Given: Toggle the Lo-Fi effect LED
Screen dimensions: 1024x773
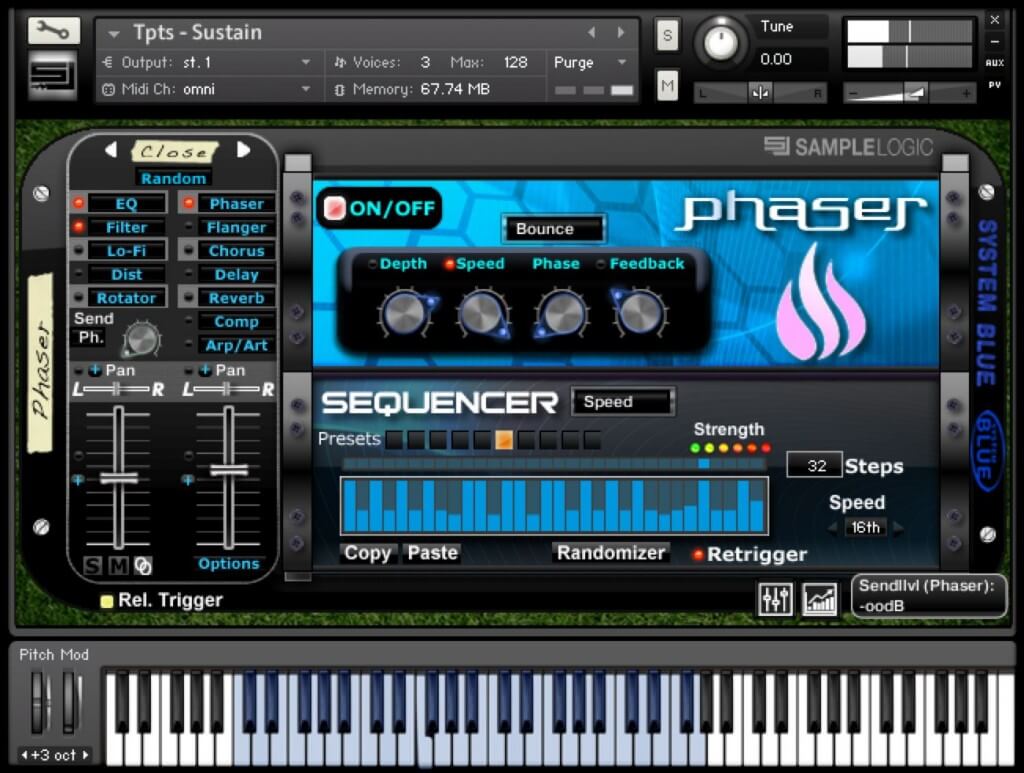Looking at the screenshot, I should pos(78,250).
